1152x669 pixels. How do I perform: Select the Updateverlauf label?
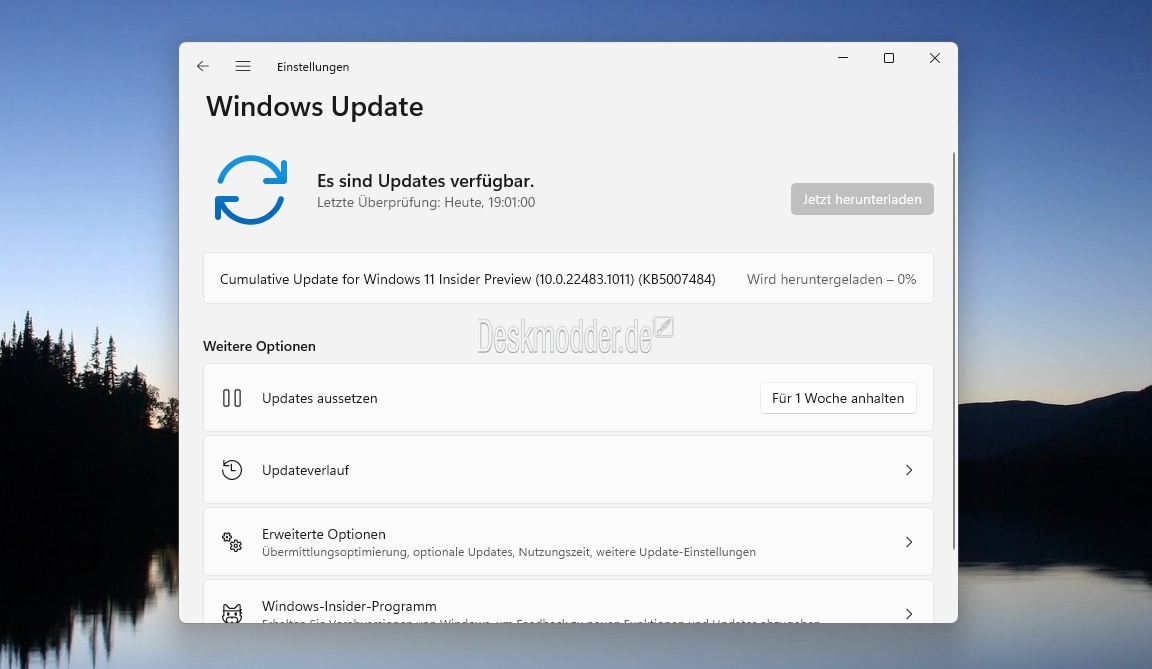click(x=305, y=470)
